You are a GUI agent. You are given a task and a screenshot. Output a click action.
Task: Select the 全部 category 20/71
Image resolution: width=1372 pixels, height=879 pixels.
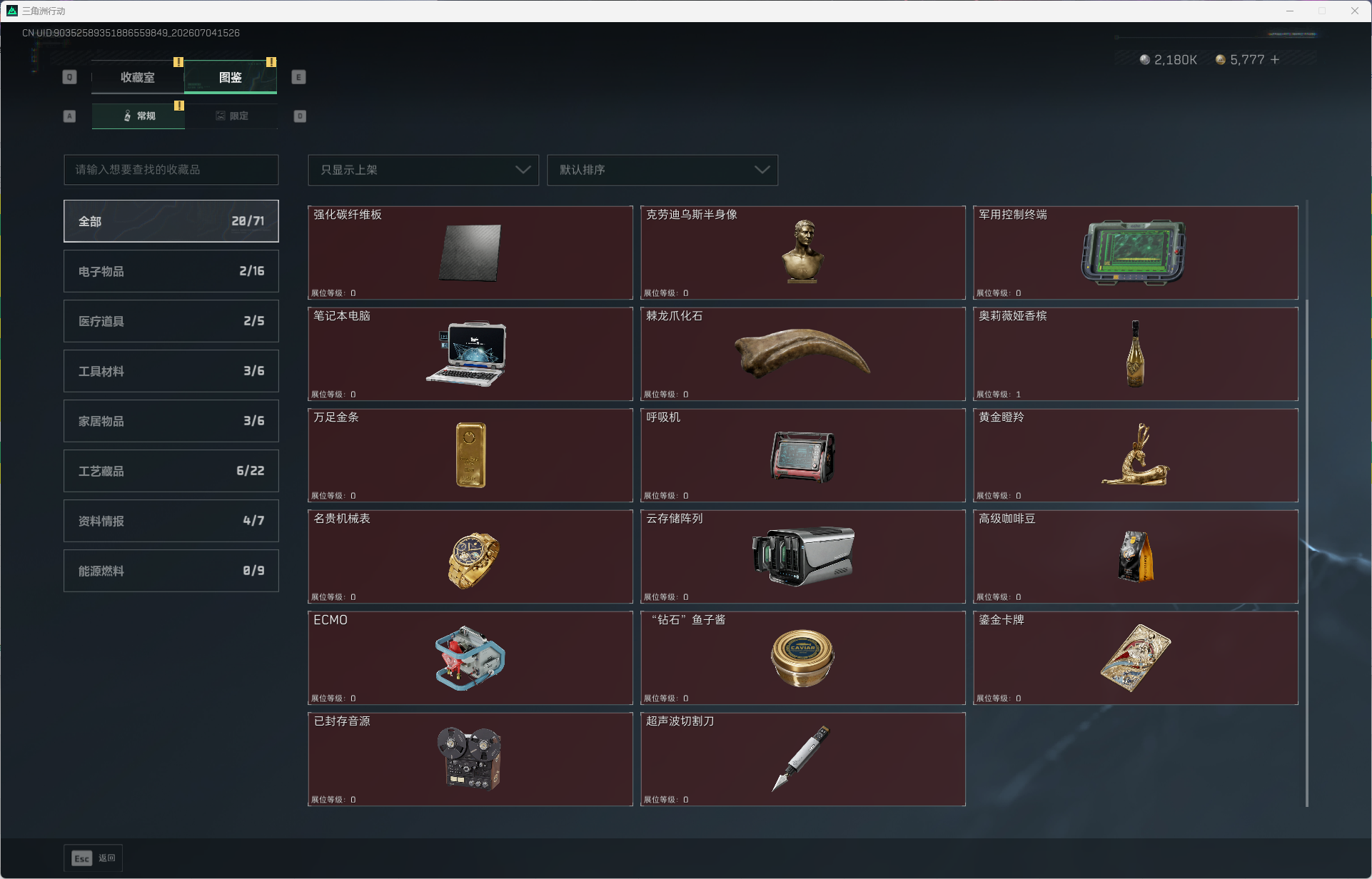point(171,221)
